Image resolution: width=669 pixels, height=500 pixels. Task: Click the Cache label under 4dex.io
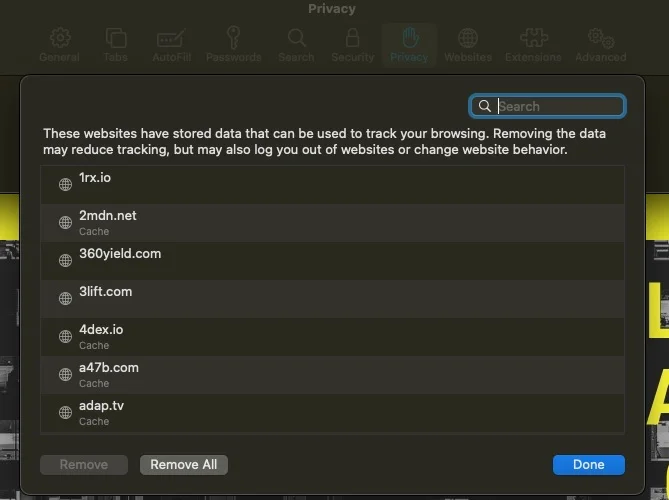click(94, 345)
